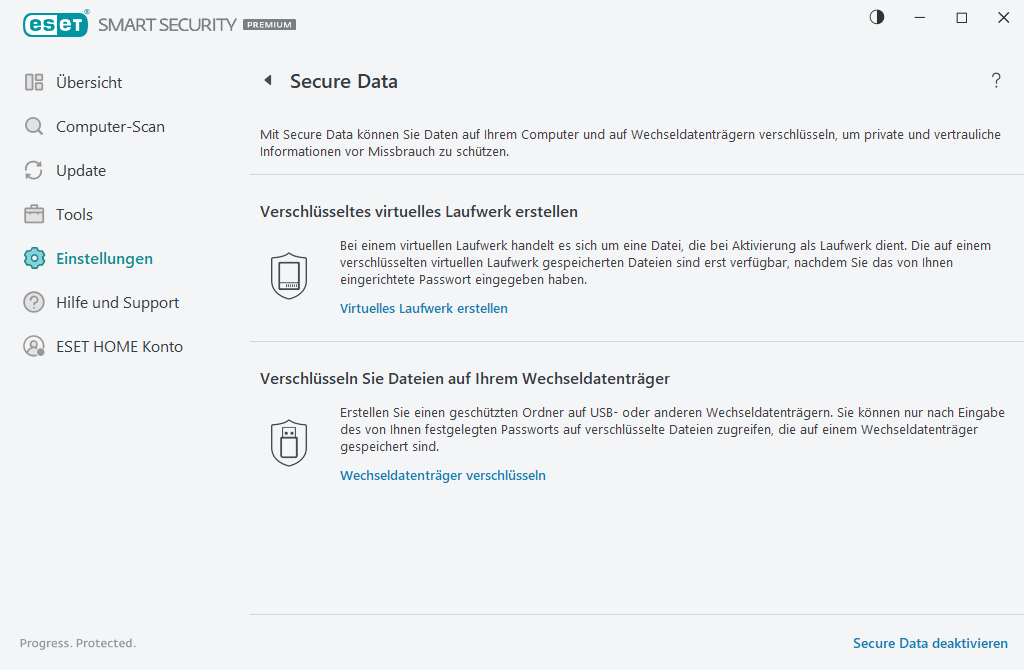Click the Computer-Scan magnifier icon
This screenshot has height=670, width=1024.
33,126
